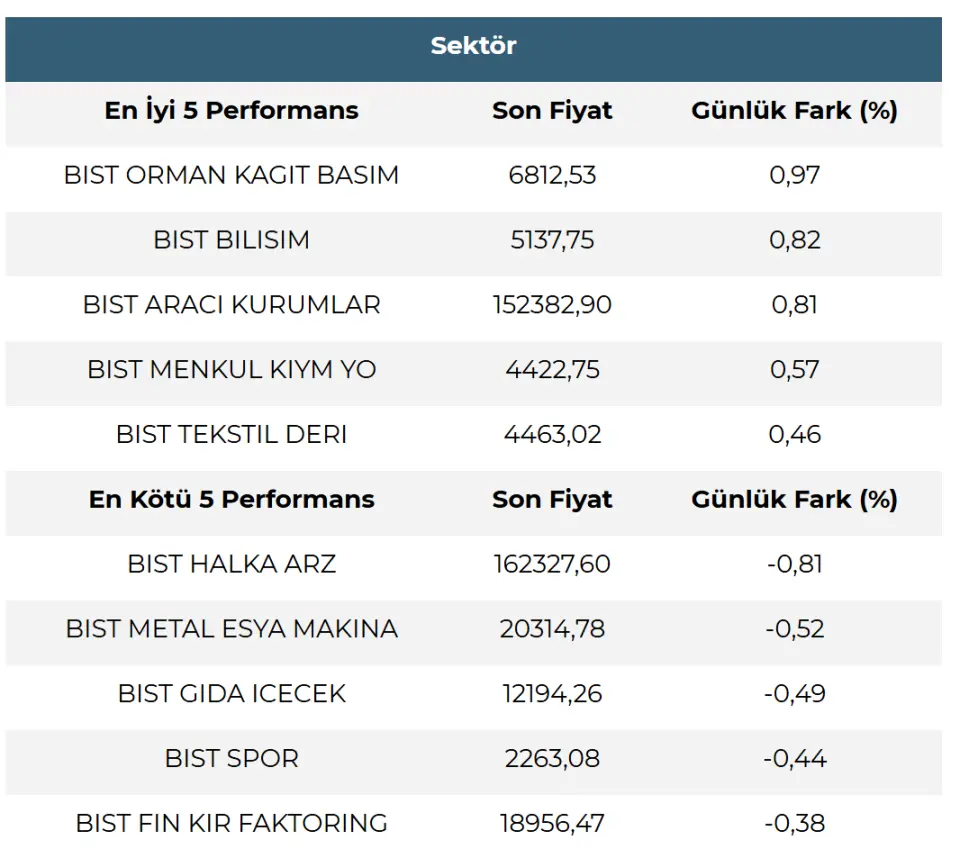Image resolution: width=960 pixels, height=867 pixels.
Task: Click the BIST GIDA ICECEK sector
Action: point(231,693)
